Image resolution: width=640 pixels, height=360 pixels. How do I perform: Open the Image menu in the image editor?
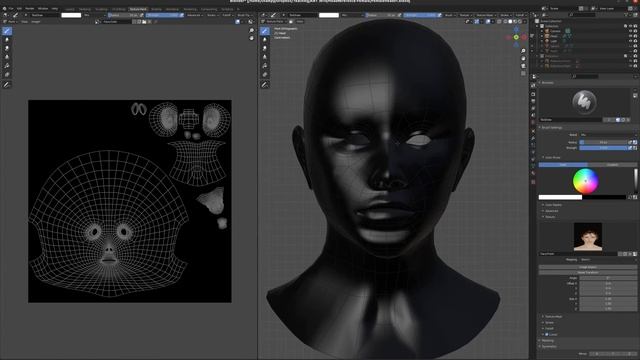point(36,22)
